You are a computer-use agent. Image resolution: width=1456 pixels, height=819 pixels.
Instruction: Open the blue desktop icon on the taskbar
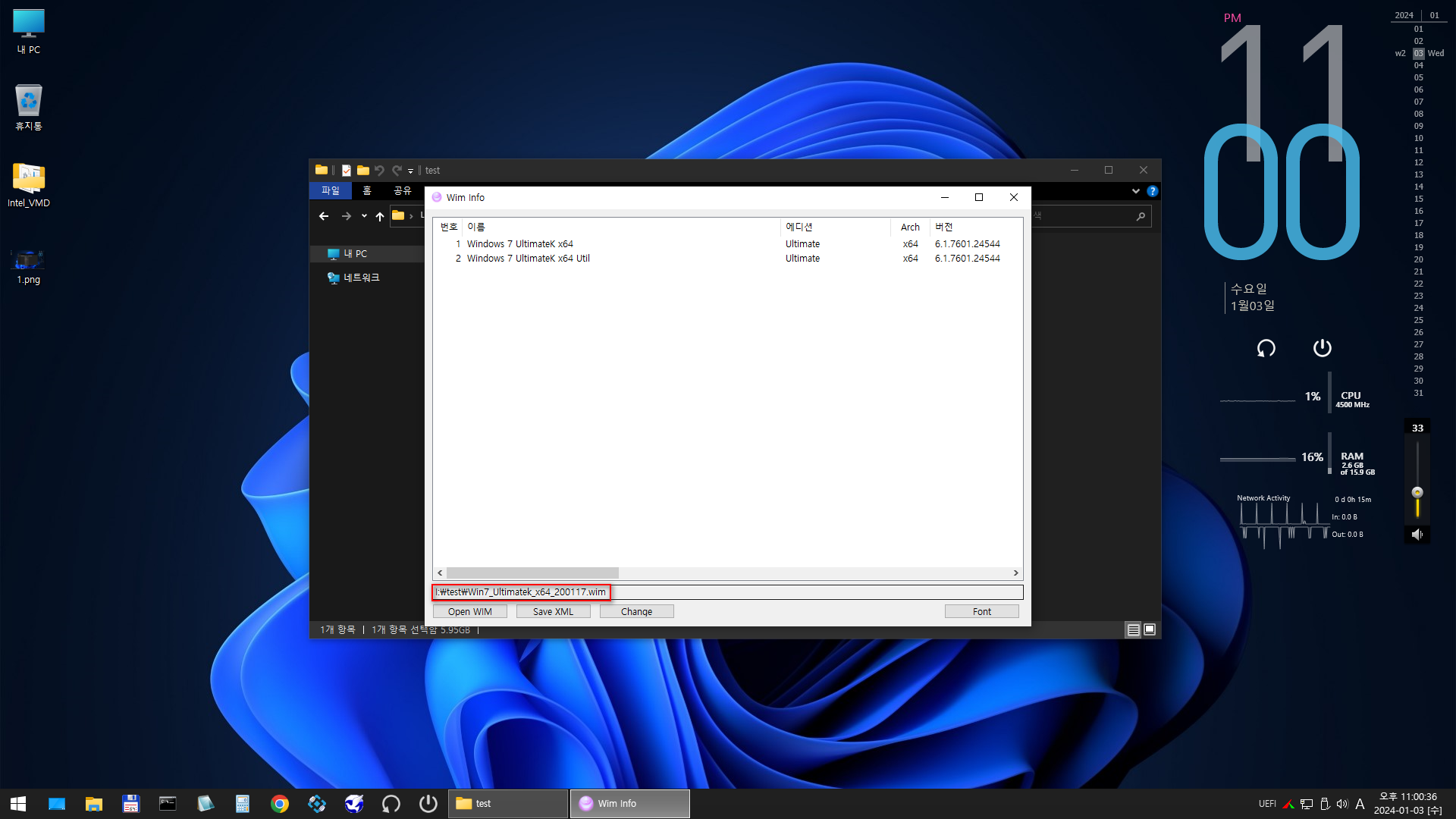57,804
